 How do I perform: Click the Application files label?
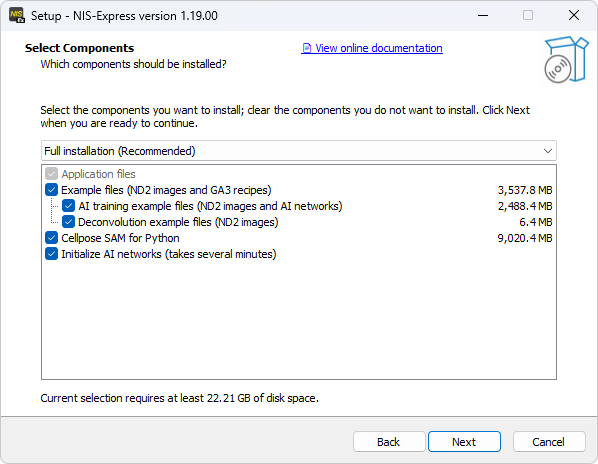click(x=98, y=174)
